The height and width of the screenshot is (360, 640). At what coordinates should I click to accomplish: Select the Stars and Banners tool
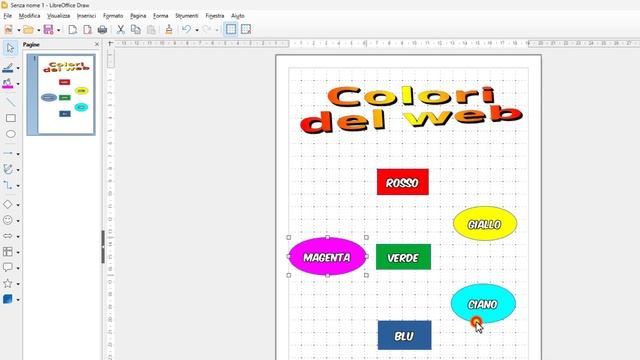coord(8,283)
